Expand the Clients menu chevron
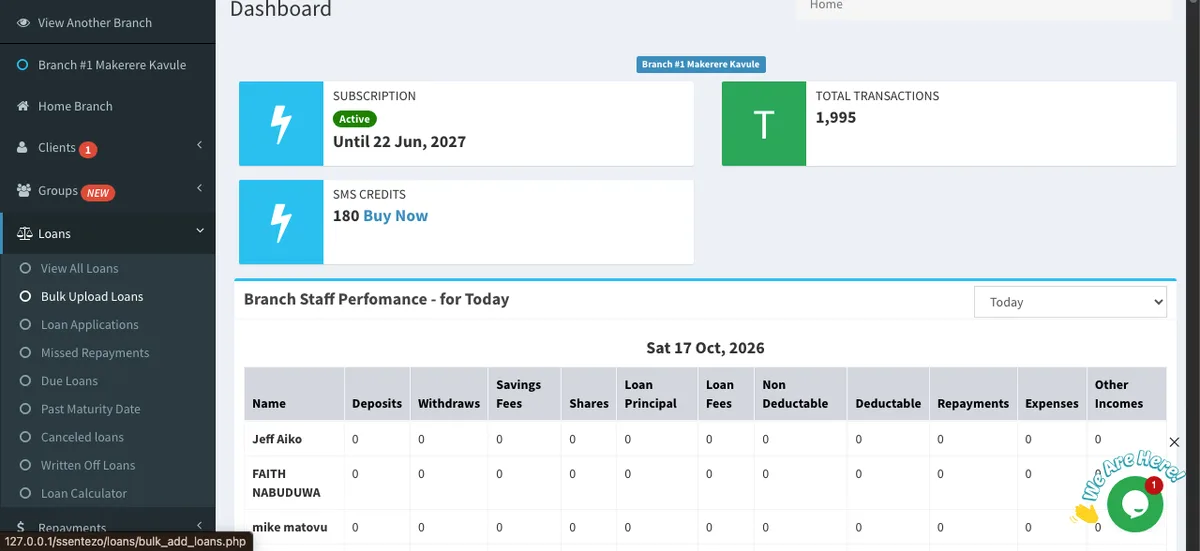1200x551 pixels. click(x=199, y=146)
